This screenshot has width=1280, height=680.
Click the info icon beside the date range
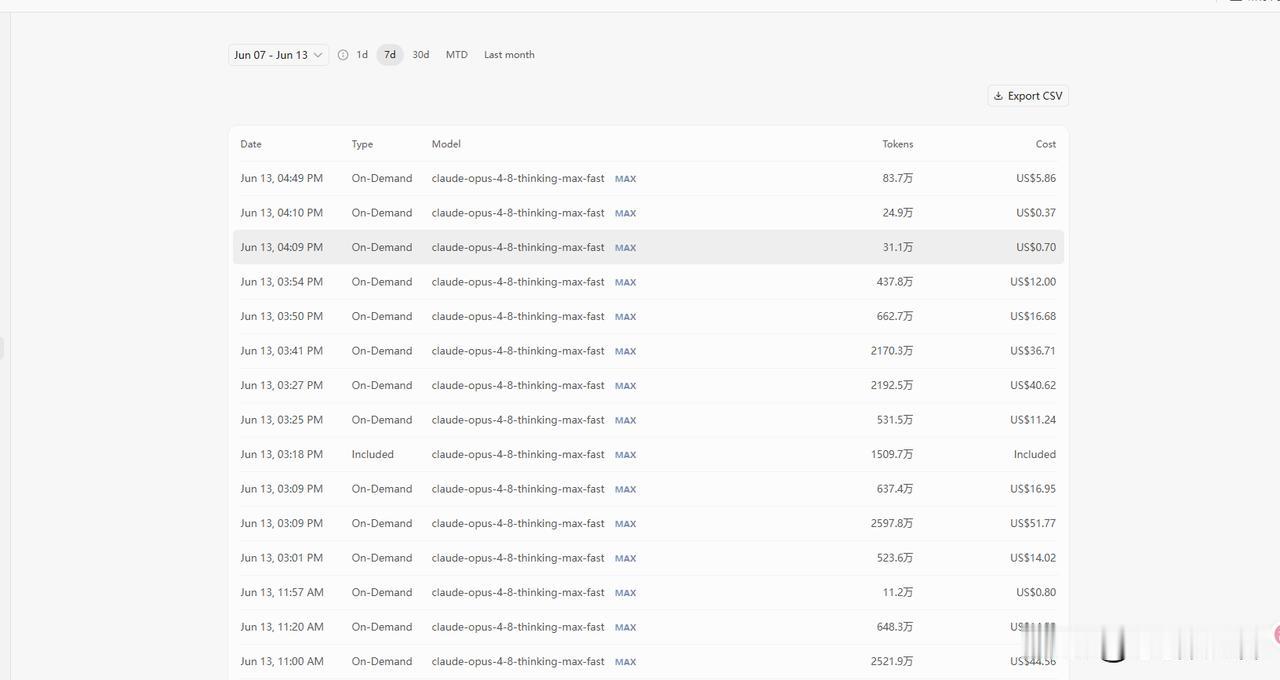[x=343, y=55]
